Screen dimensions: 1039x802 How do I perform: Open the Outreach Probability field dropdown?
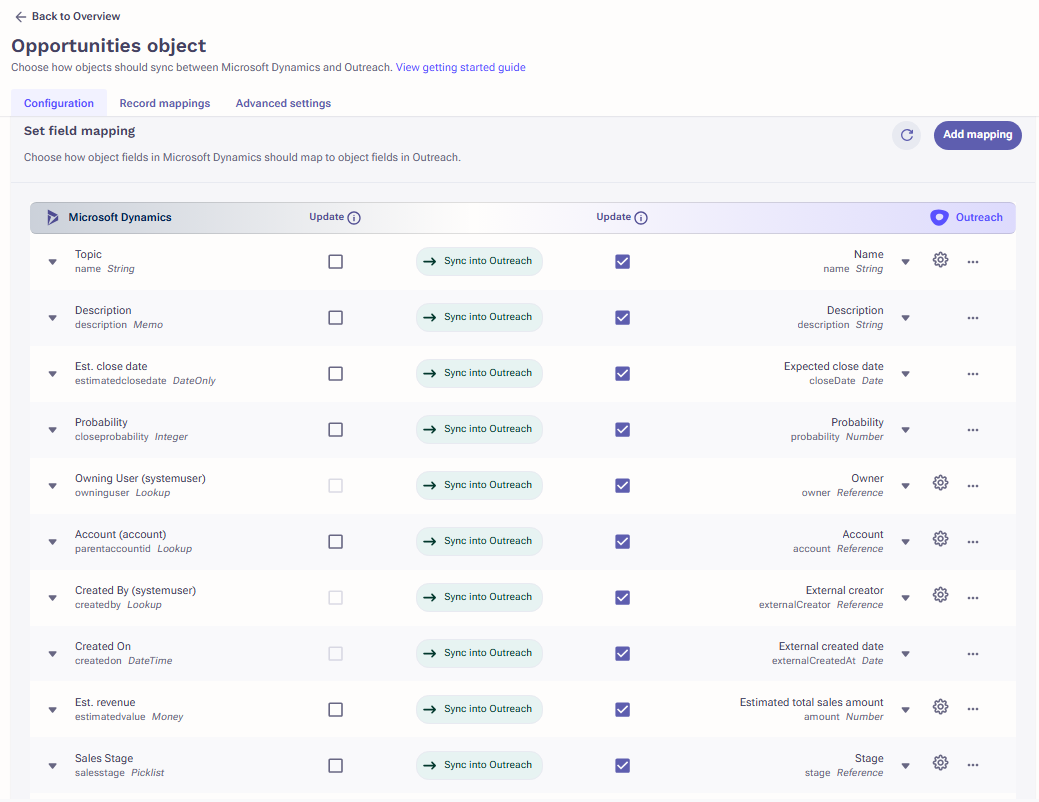(906, 430)
